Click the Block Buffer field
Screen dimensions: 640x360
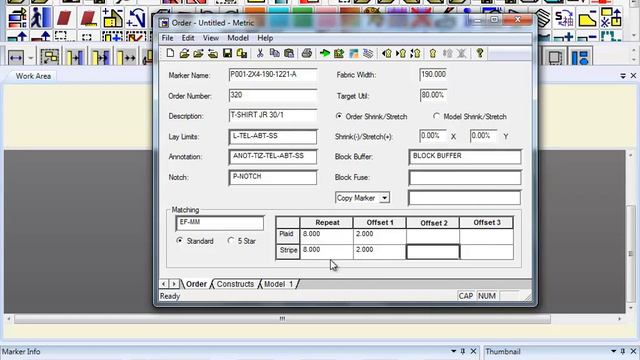click(x=465, y=157)
